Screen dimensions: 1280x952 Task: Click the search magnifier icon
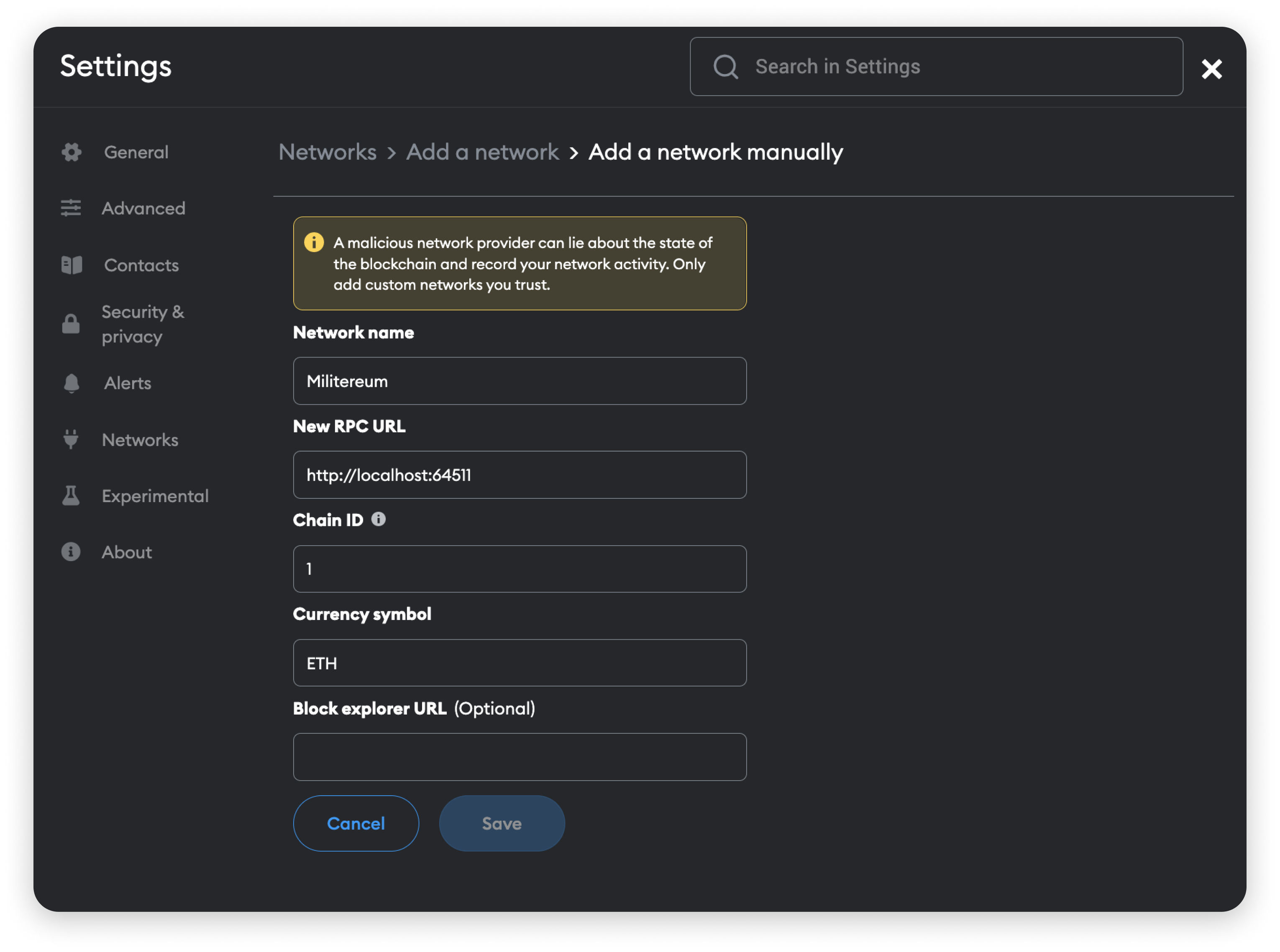coord(726,67)
